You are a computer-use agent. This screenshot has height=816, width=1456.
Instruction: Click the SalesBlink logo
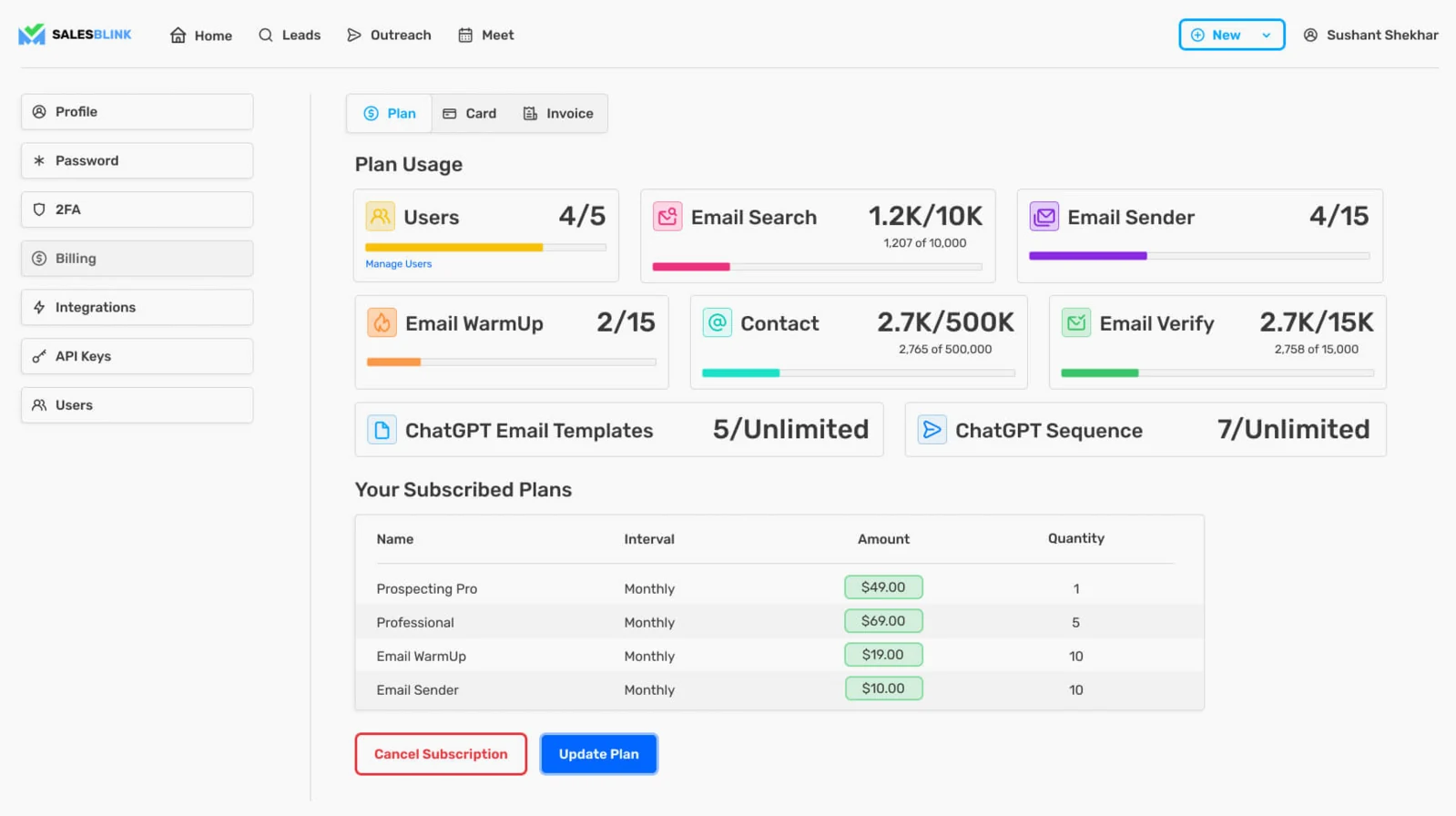pyautogui.click(x=75, y=35)
